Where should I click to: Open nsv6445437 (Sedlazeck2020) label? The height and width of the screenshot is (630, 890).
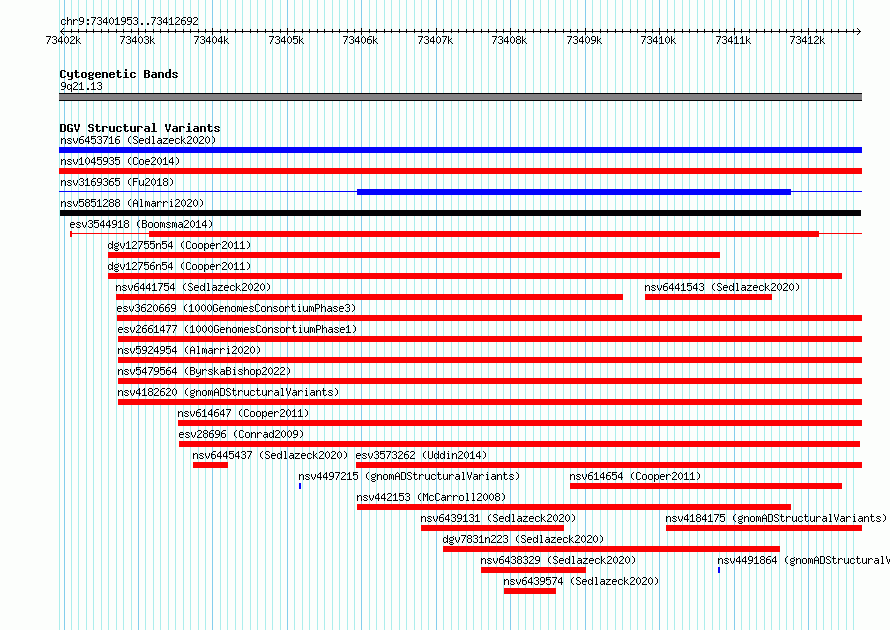(270, 455)
